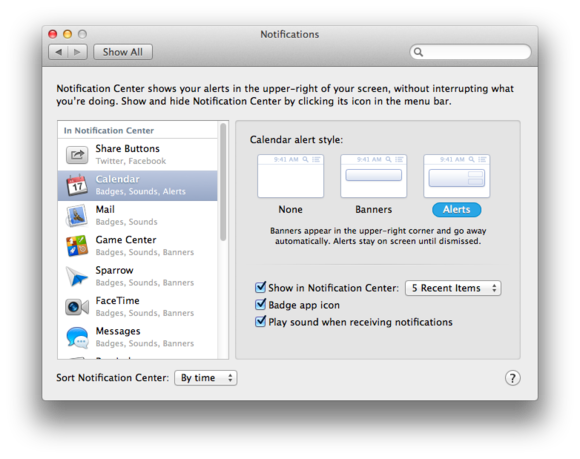Select the Share Buttons row

137,155
